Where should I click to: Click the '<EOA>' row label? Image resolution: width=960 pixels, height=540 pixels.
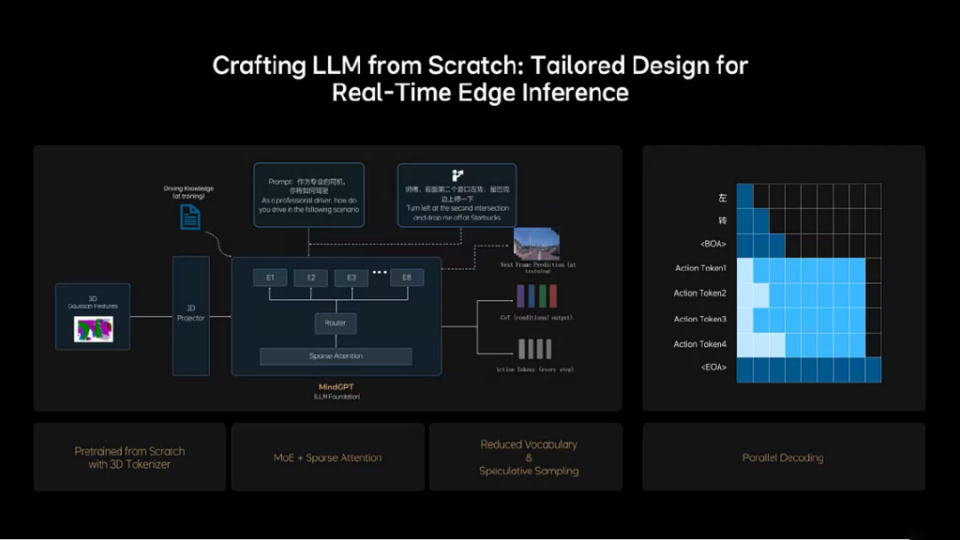tap(714, 367)
